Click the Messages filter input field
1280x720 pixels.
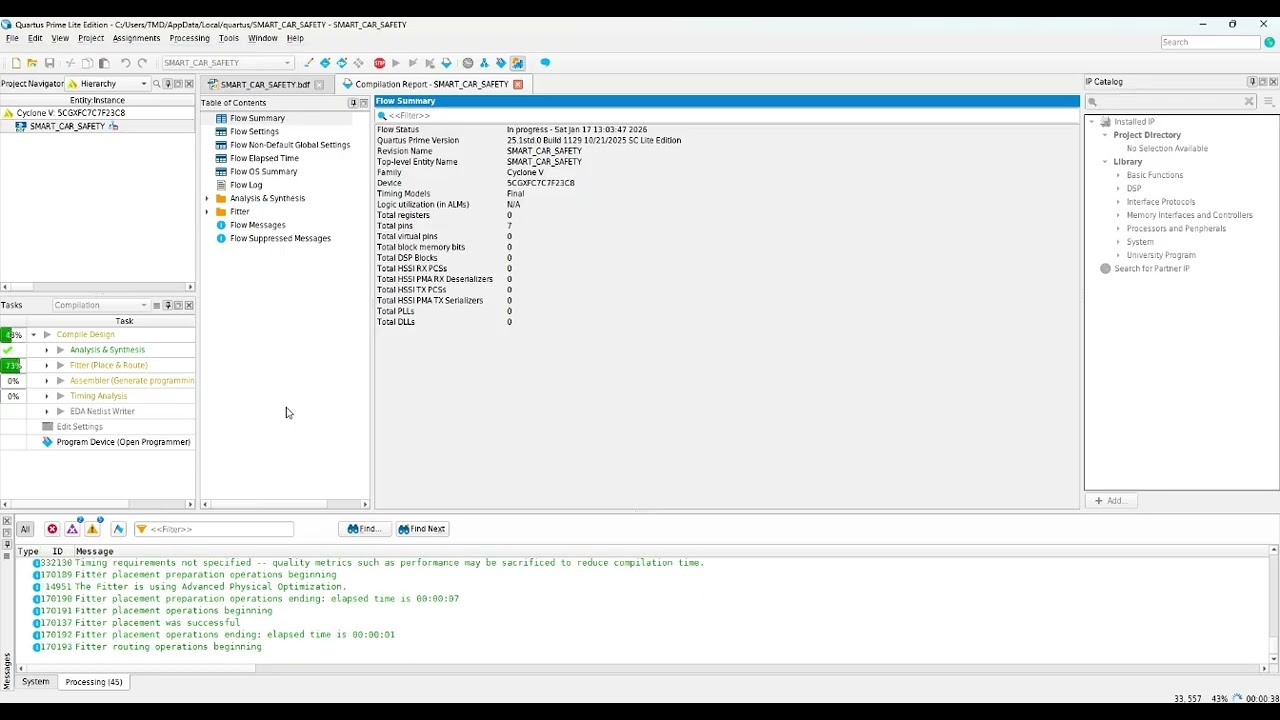(x=214, y=529)
